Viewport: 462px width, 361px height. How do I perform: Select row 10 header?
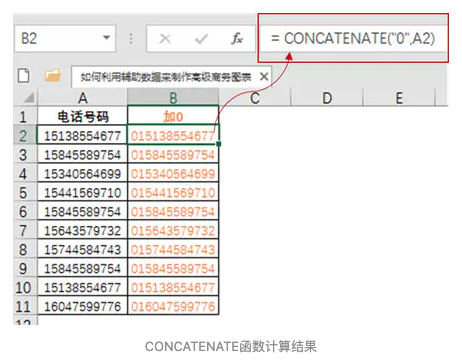[x=25, y=287]
